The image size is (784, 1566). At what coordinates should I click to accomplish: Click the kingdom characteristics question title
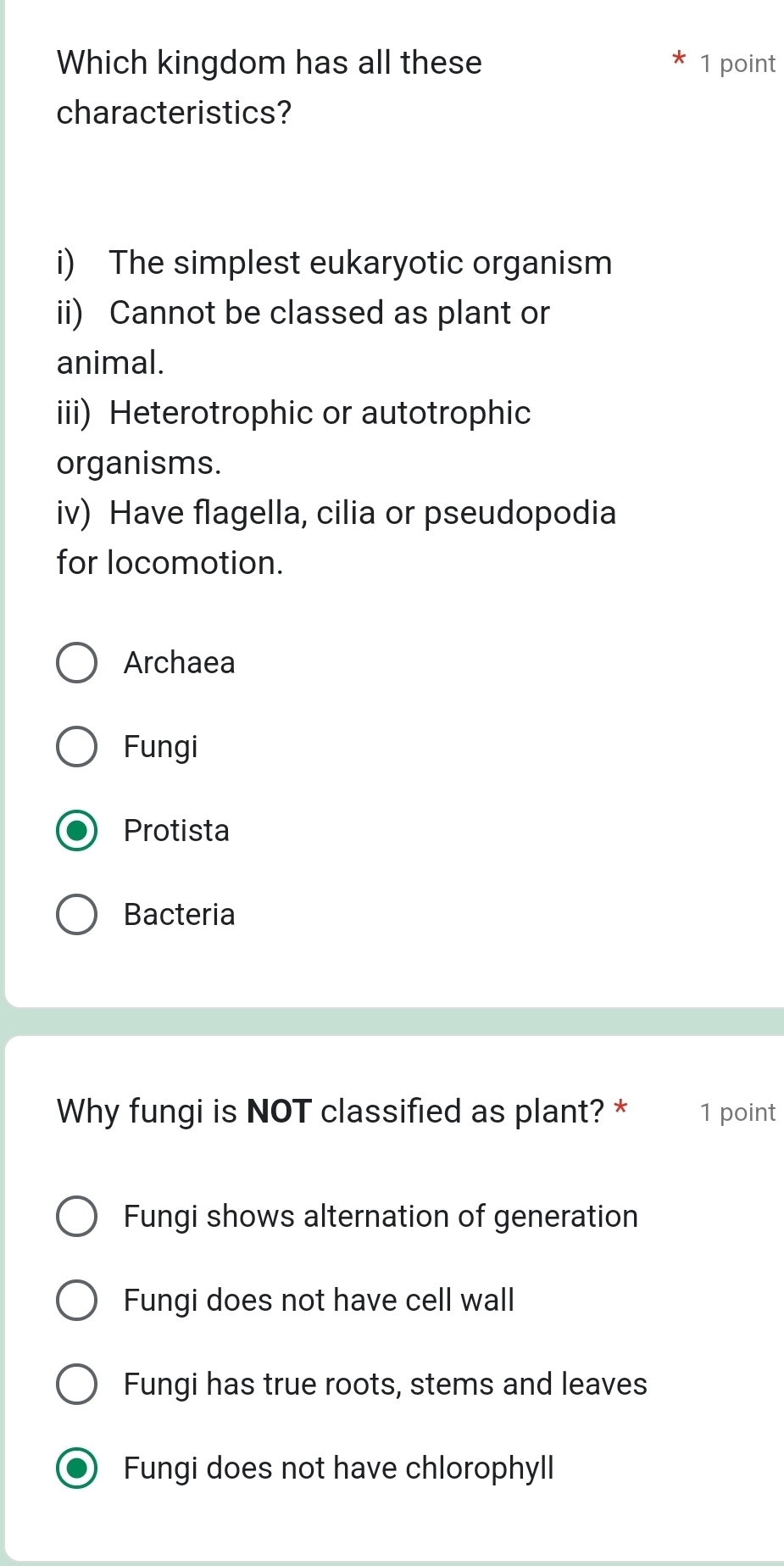(x=269, y=63)
